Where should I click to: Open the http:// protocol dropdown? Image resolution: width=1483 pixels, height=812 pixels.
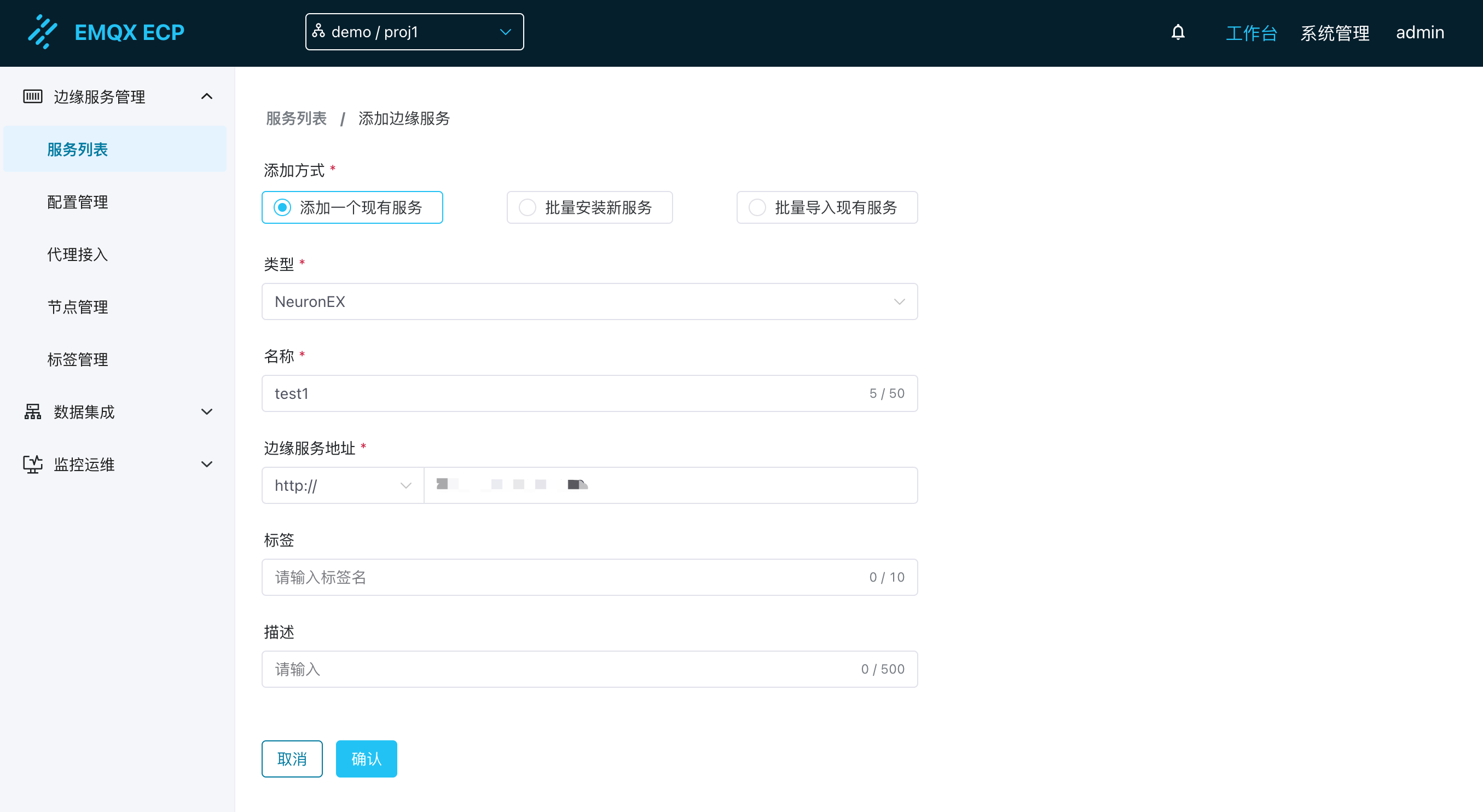pos(343,485)
